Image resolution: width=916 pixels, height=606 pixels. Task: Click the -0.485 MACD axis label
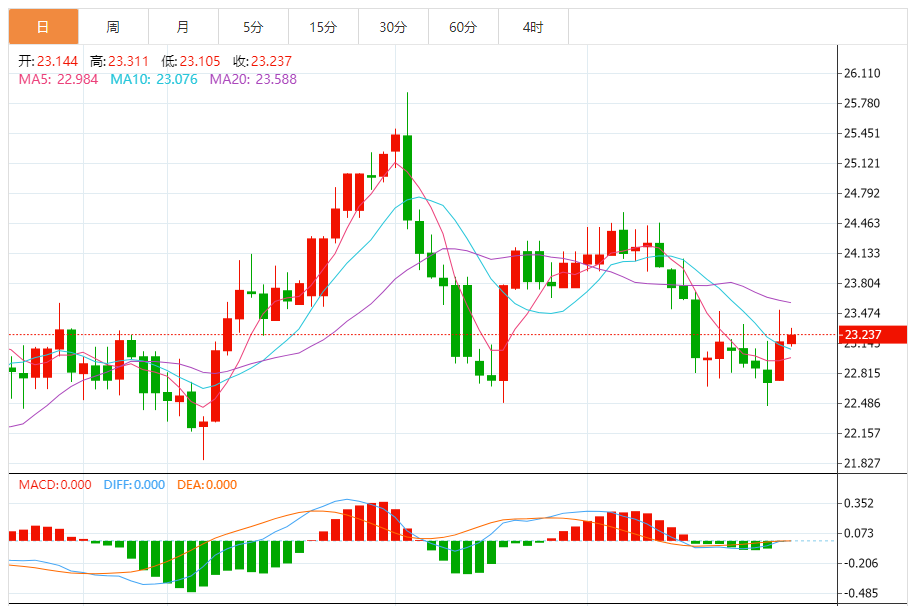[861, 594]
